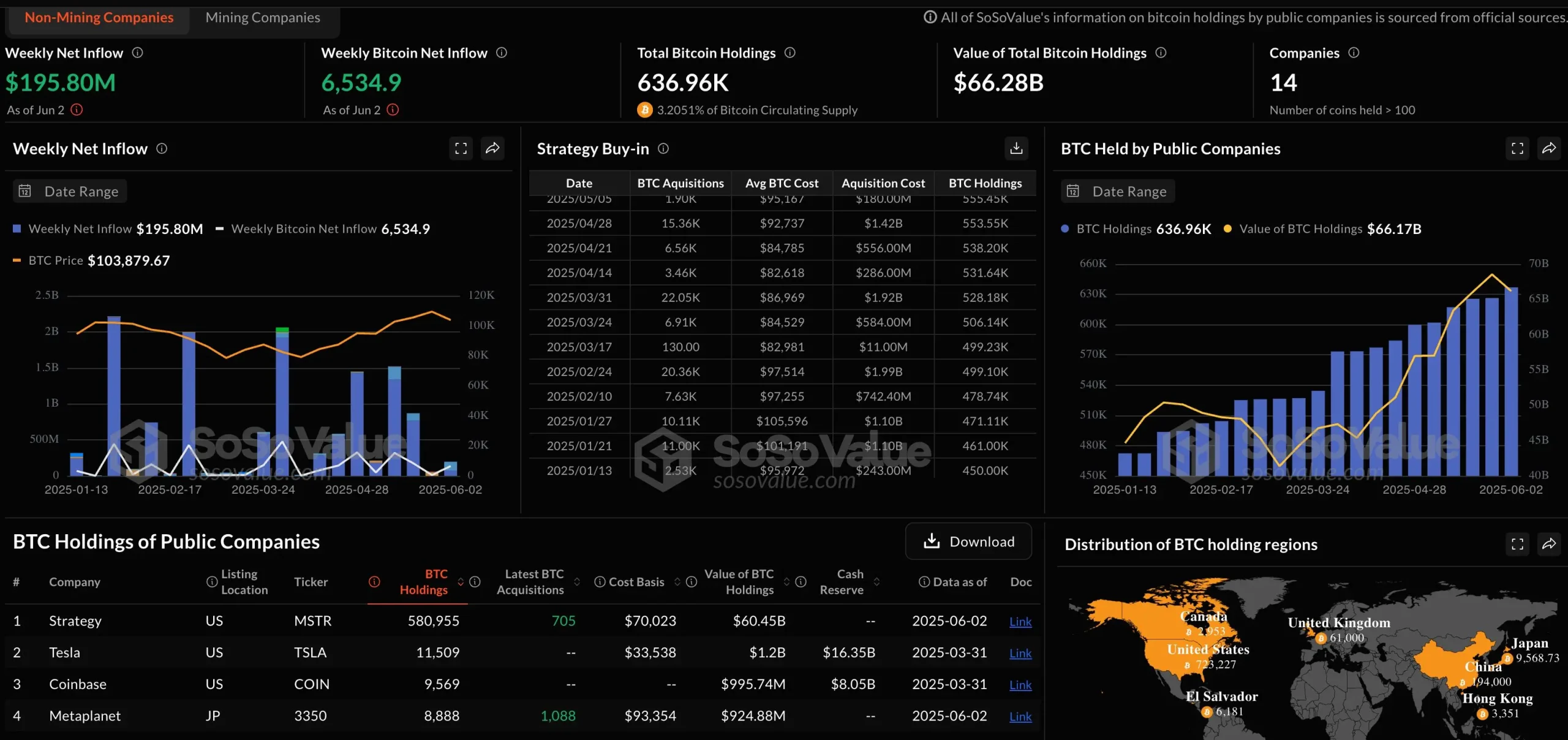Screen dimensions: 1568x740
Task: Click the calendar icon in the Date Range selector
Action: pos(24,191)
